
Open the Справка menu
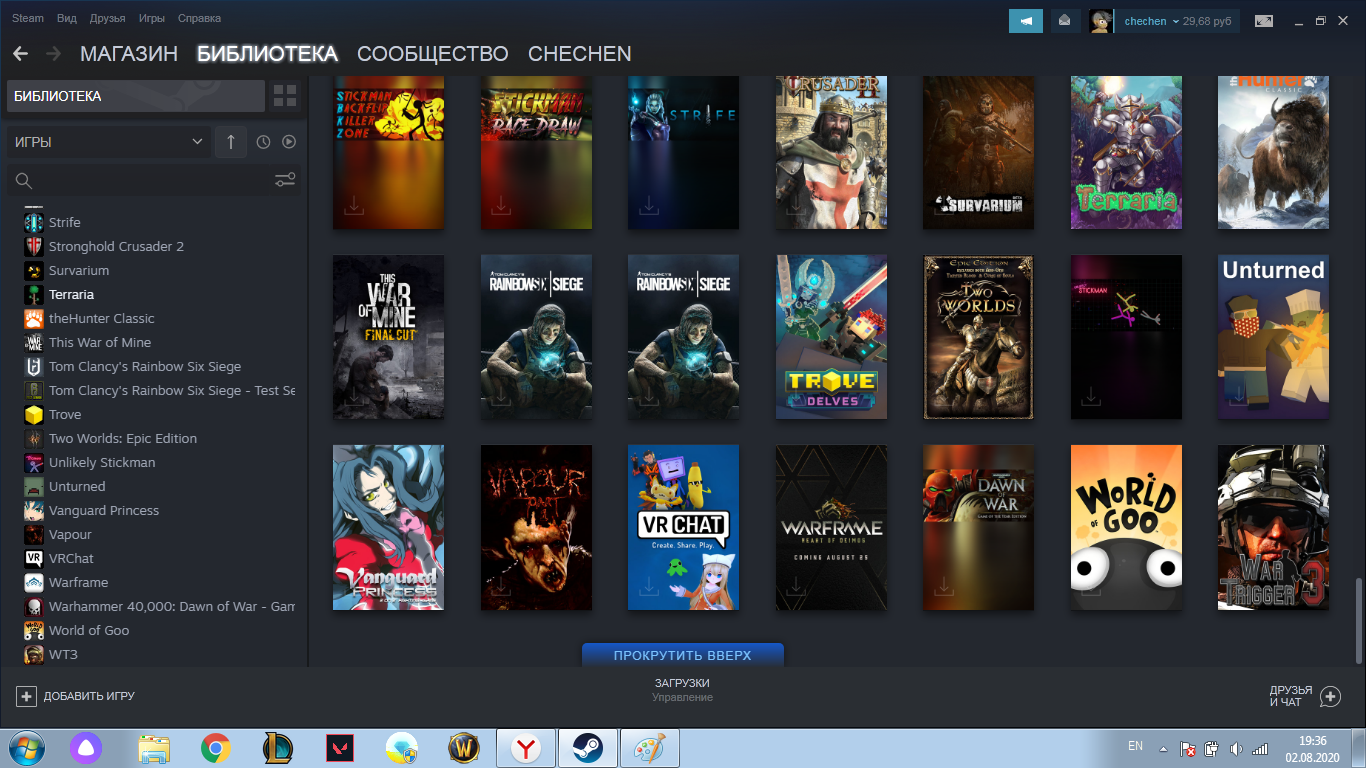[x=199, y=19]
